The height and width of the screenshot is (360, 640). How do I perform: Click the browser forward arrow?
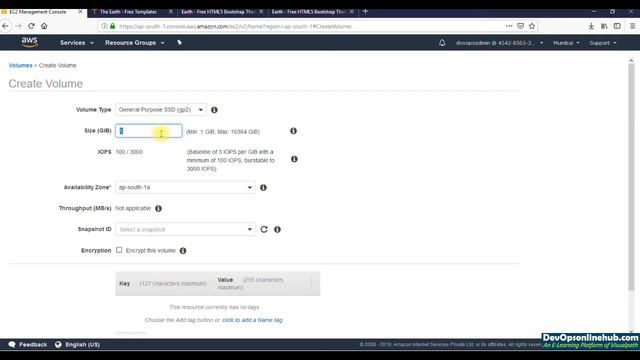pos(18,26)
